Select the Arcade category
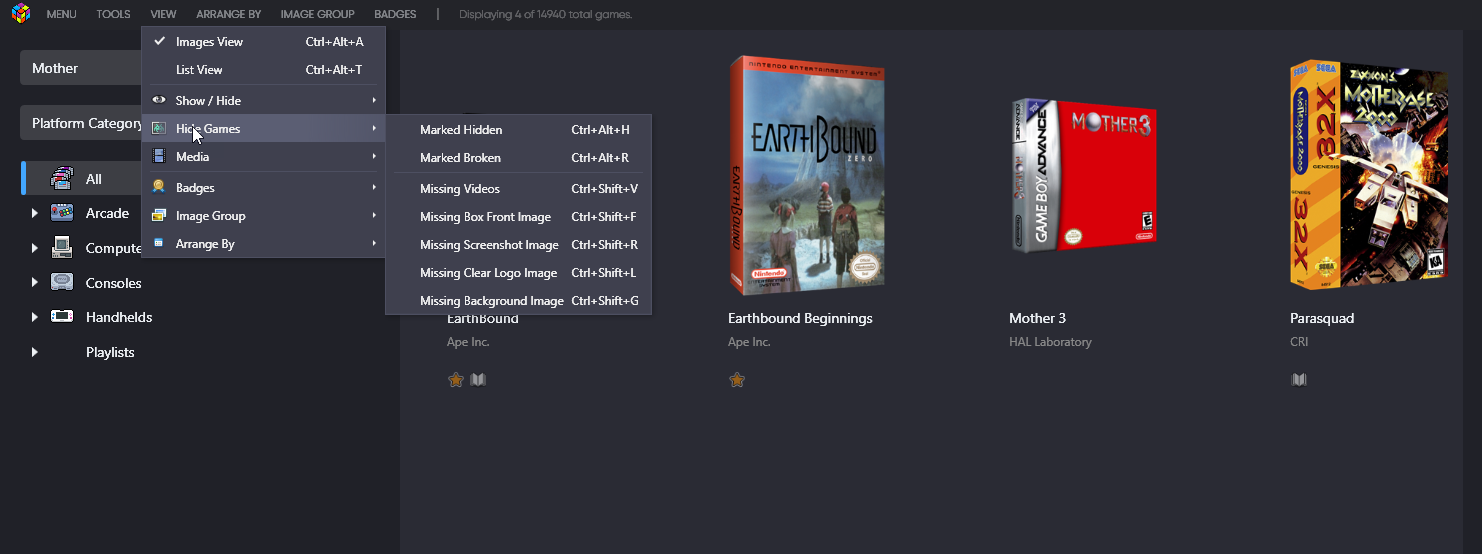The height and width of the screenshot is (554, 1482). click(x=107, y=213)
